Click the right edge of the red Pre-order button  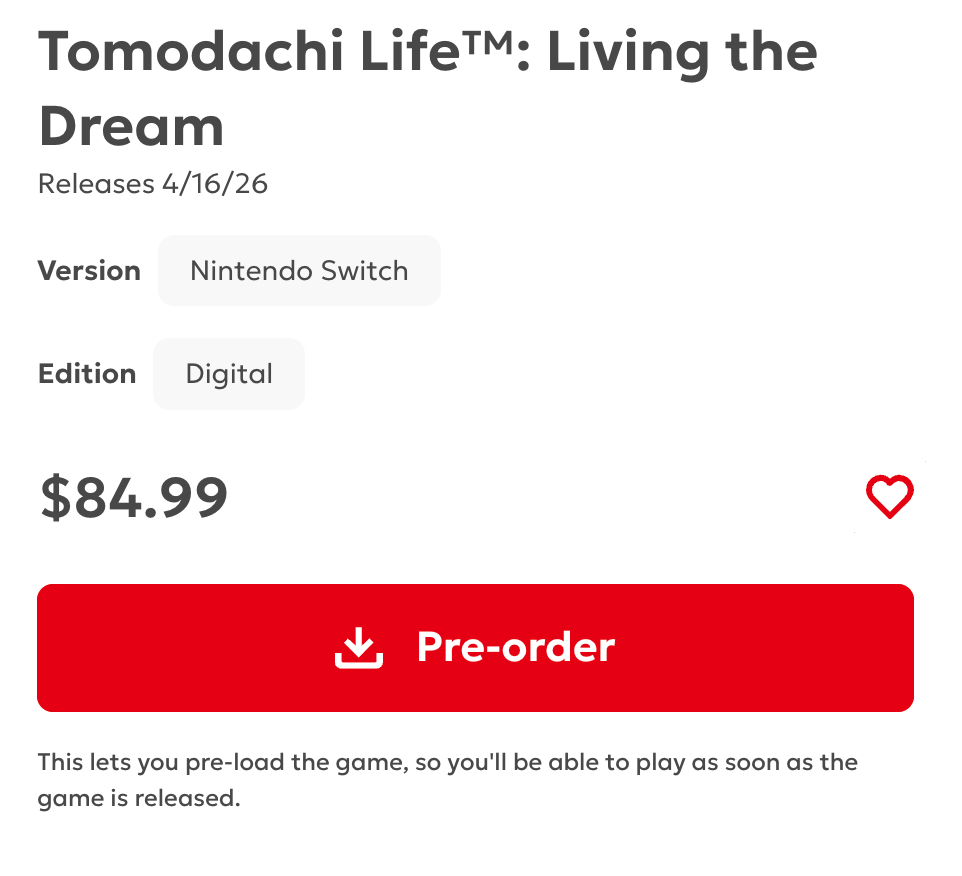click(901, 648)
